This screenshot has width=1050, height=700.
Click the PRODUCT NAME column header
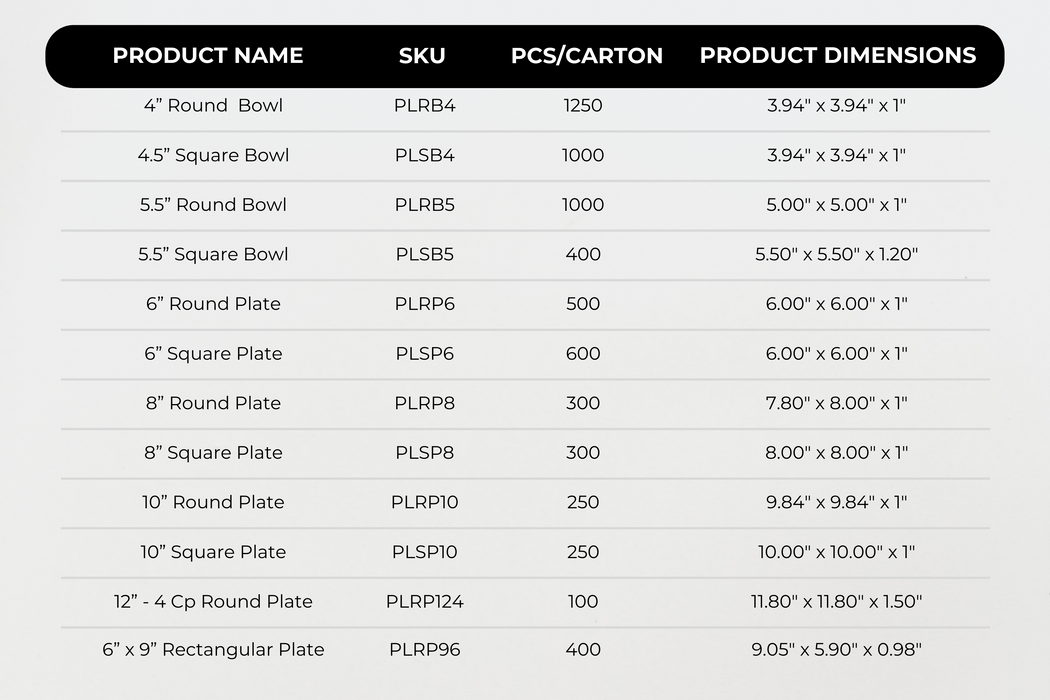click(x=208, y=56)
